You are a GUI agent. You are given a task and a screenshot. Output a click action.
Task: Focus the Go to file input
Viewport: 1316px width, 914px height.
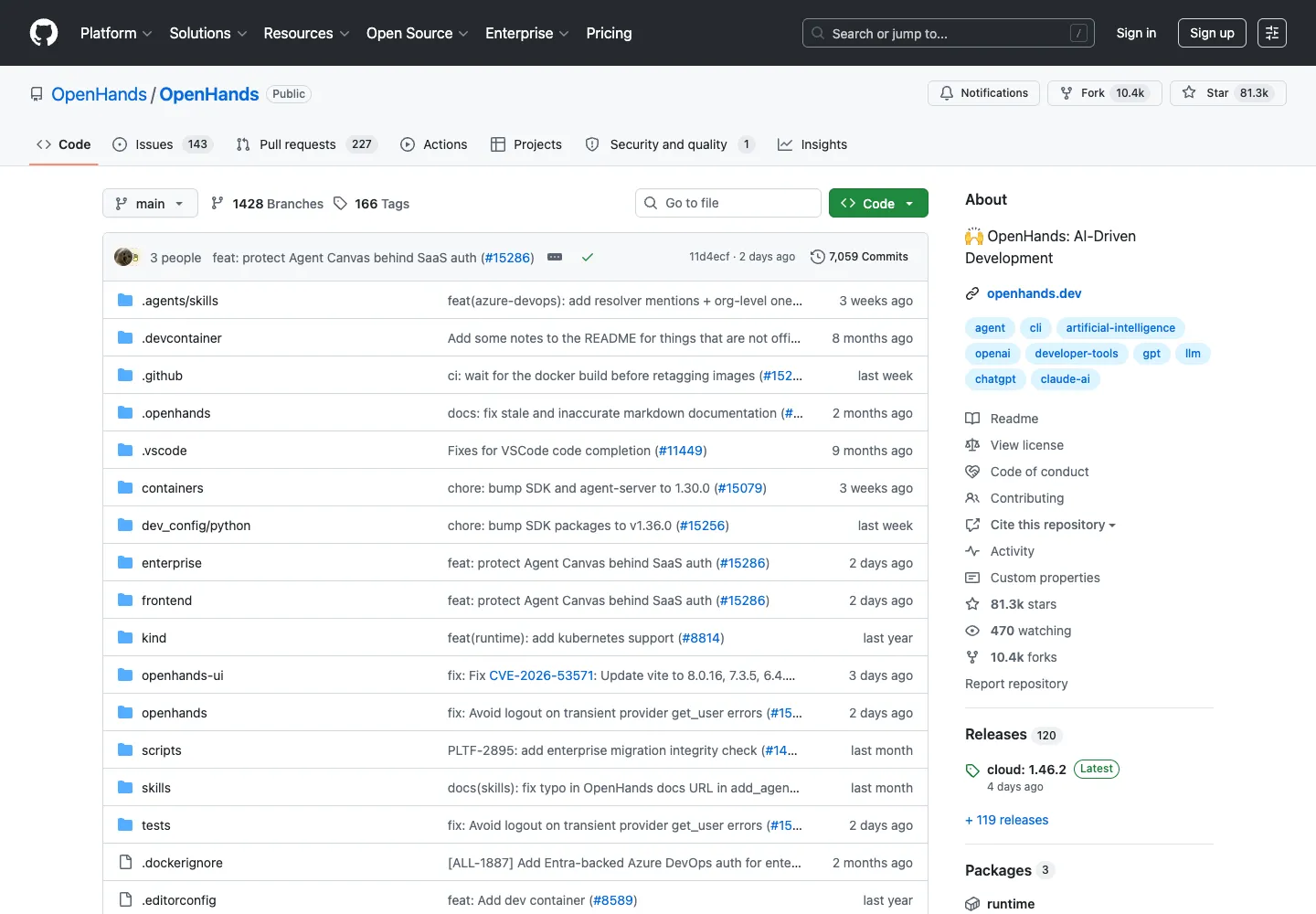(728, 203)
